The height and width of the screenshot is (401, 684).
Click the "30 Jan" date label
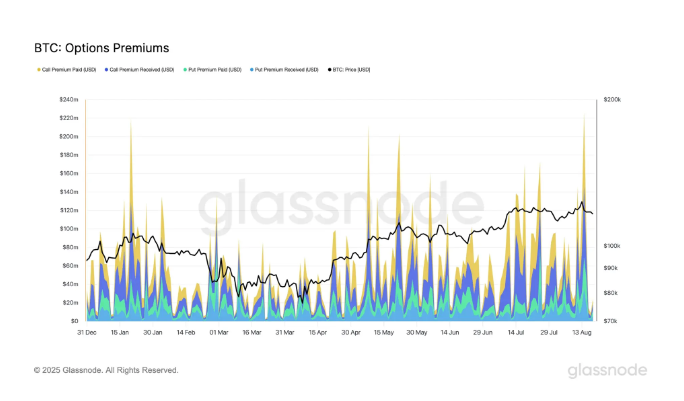pyautogui.click(x=153, y=332)
